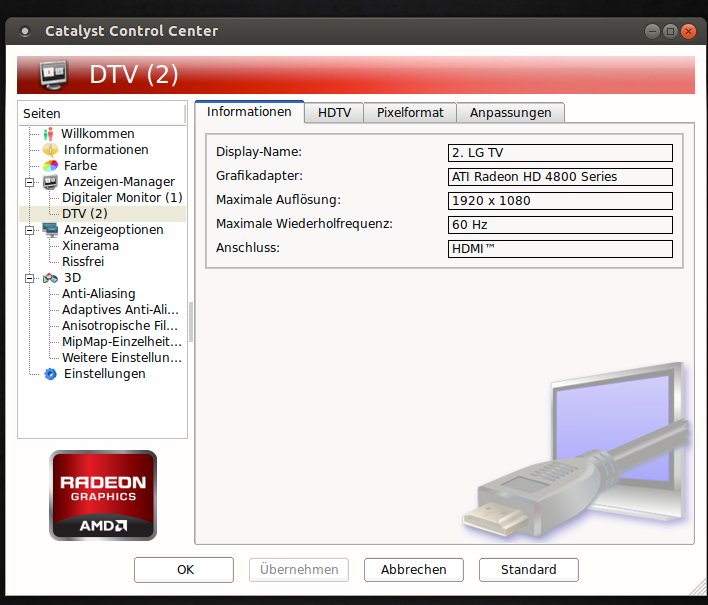This screenshot has height=605, width=708.
Task: Click the Anzeigeoptionen dual-monitor icon
Action: [50, 230]
